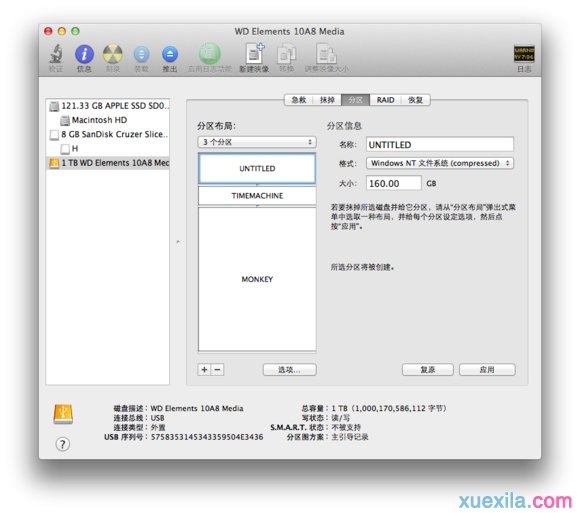Select the UNTITLED partition block

click(257, 169)
